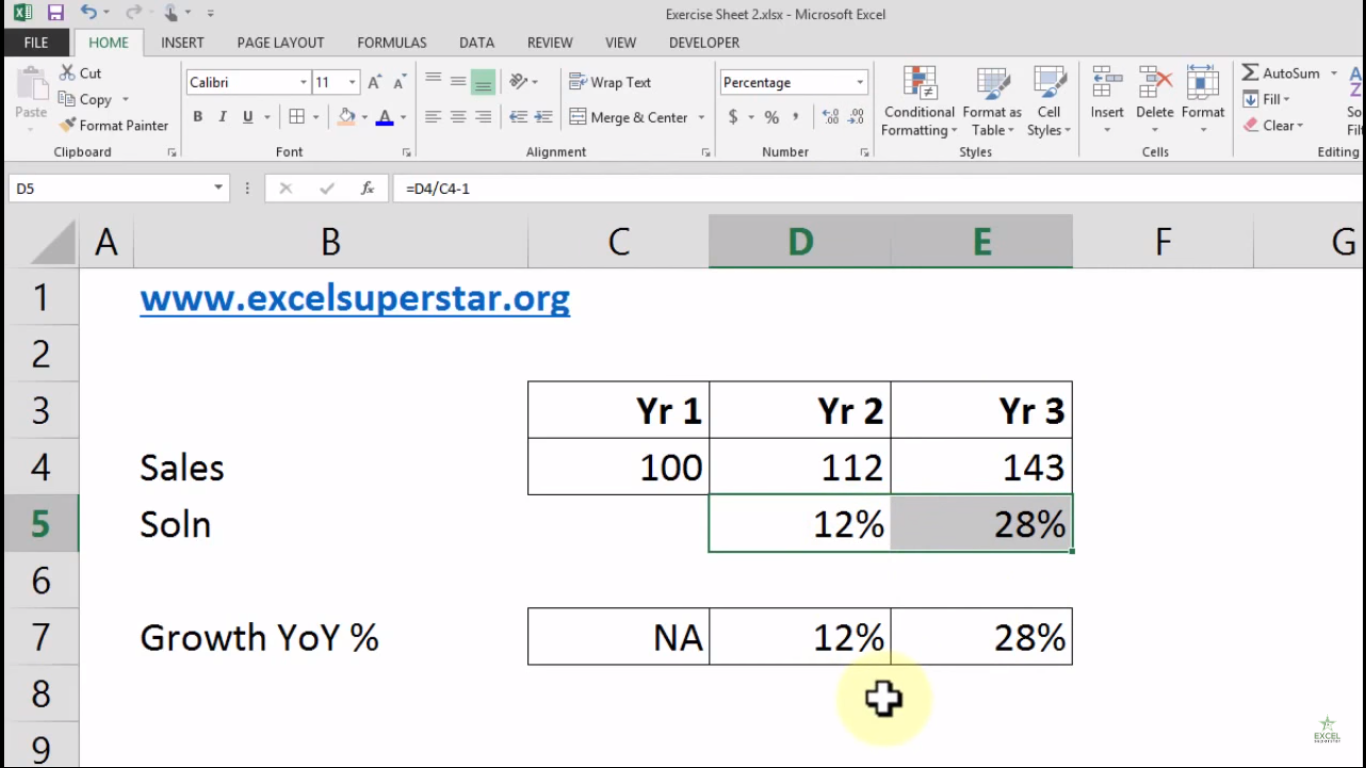This screenshot has width=1366, height=768.
Task: Apply the yellow Fill Color bucket
Action: coord(346,117)
